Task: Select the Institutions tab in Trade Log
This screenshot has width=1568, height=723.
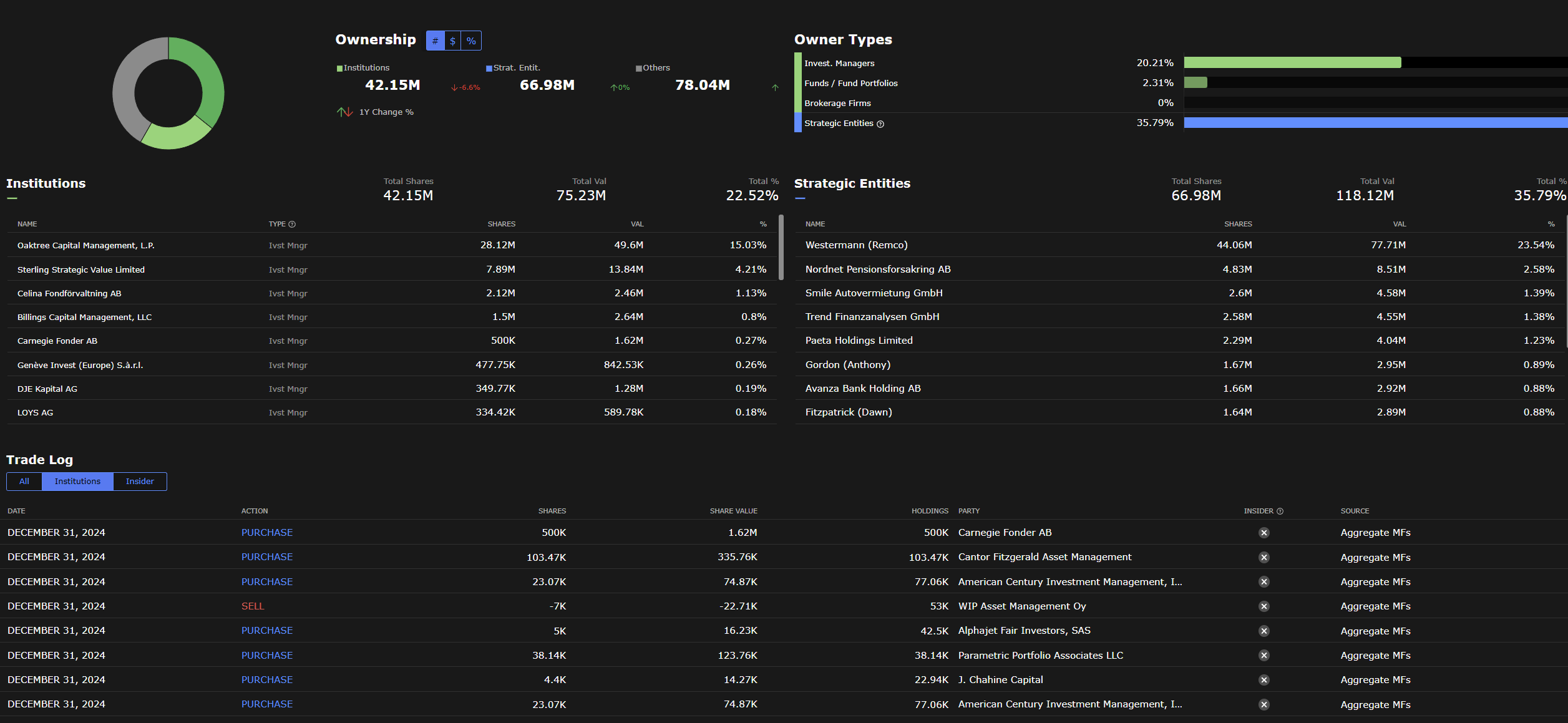Action: (77, 482)
